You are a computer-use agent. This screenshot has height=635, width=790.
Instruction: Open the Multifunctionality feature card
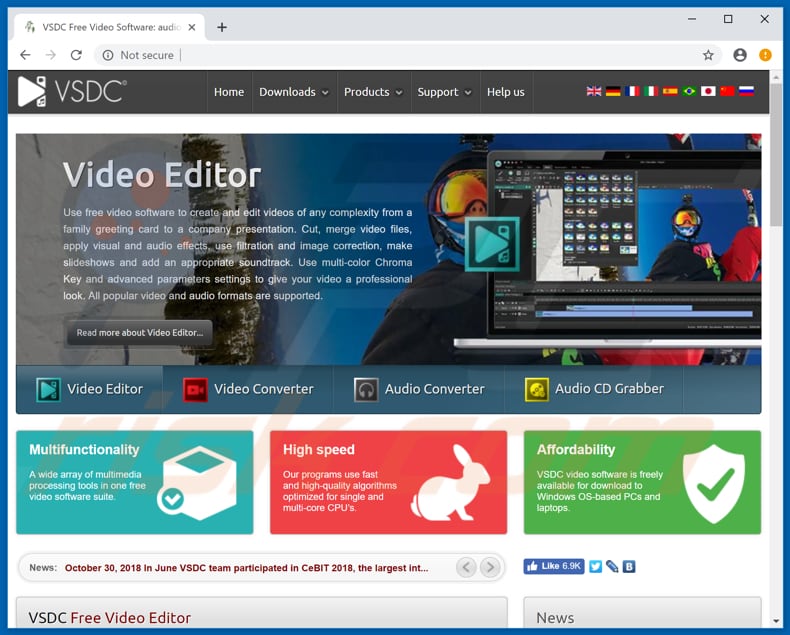[135, 482]
